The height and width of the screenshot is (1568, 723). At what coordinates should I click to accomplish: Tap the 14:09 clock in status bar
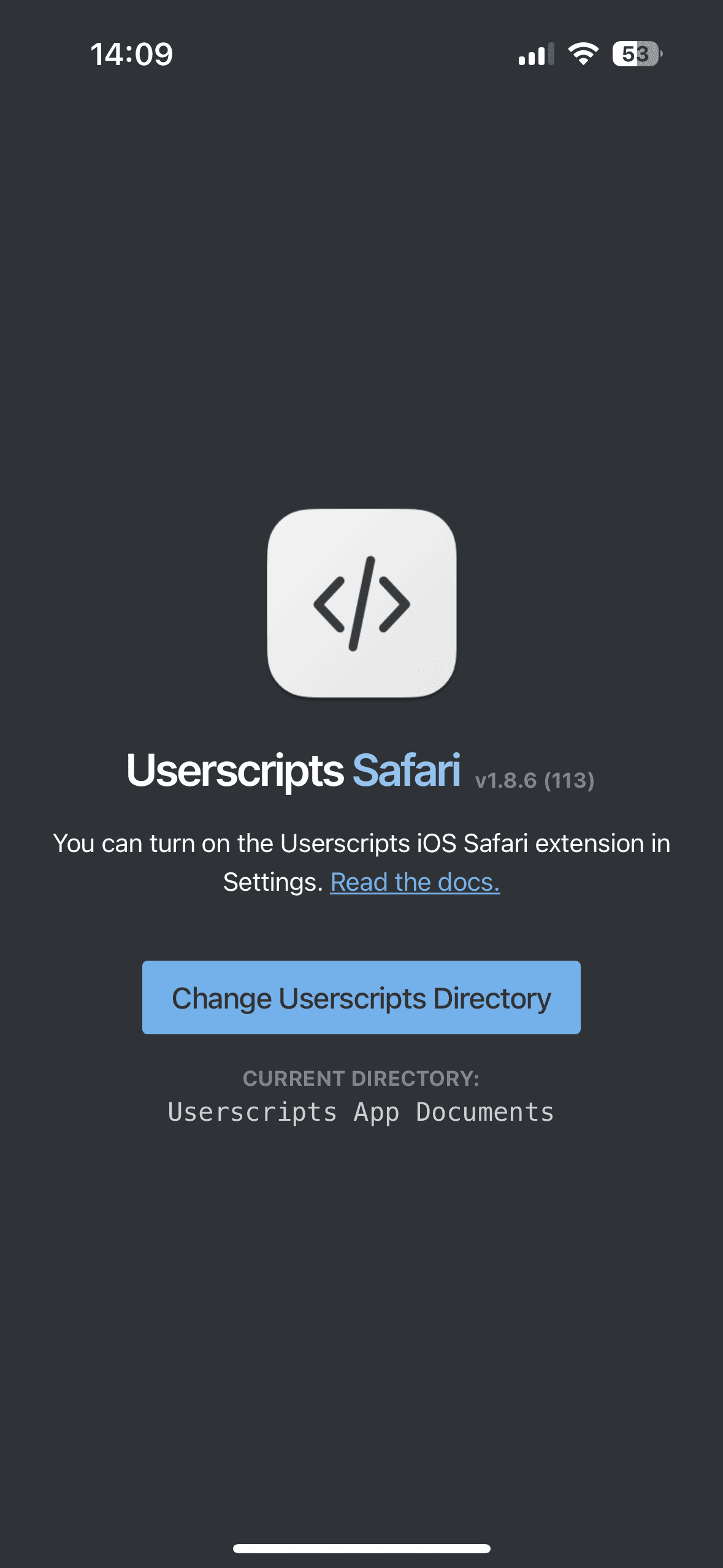click(x=132, y=55)
